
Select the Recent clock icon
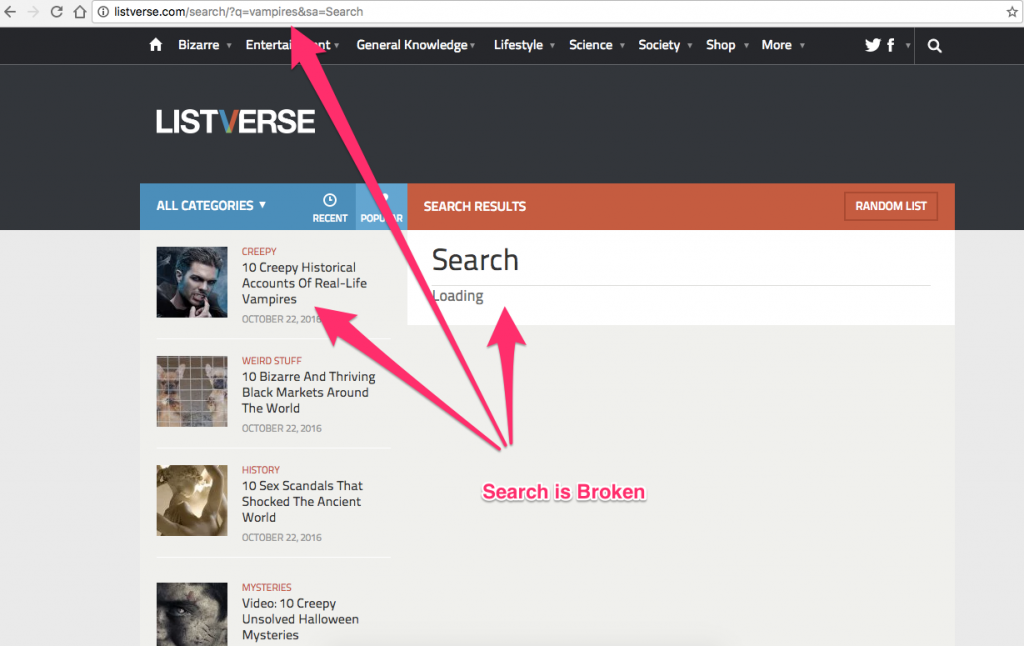[x=330, y=200]
